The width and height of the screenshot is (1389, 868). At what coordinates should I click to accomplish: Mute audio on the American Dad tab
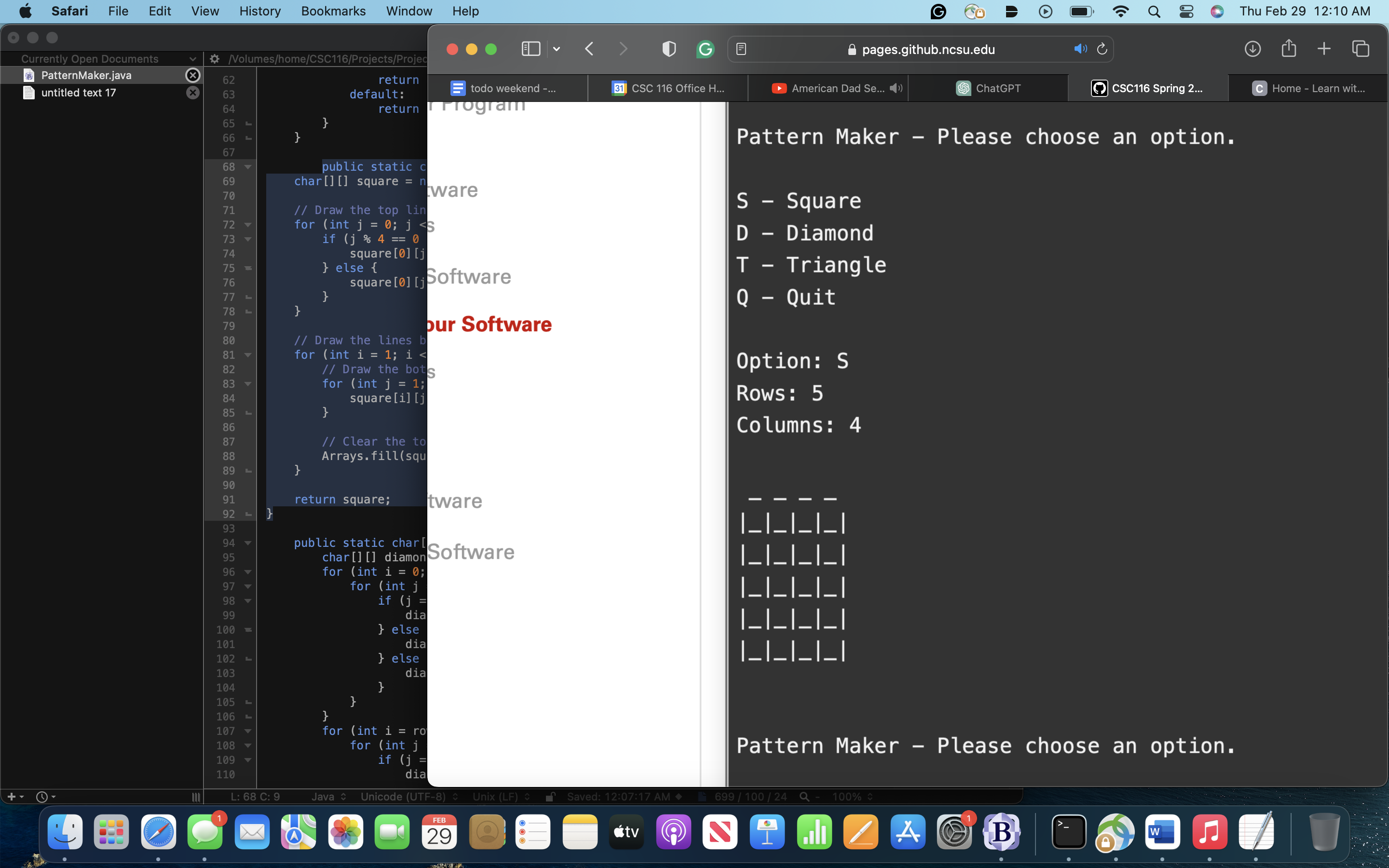(x=897, y=88)
